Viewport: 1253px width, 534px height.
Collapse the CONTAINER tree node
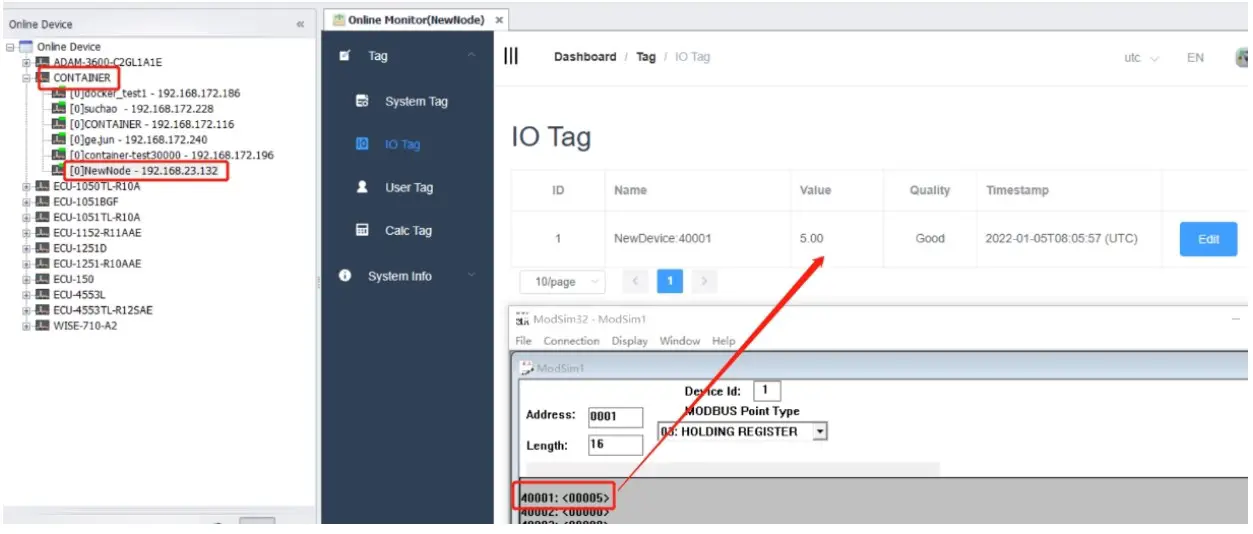[26, 77]
